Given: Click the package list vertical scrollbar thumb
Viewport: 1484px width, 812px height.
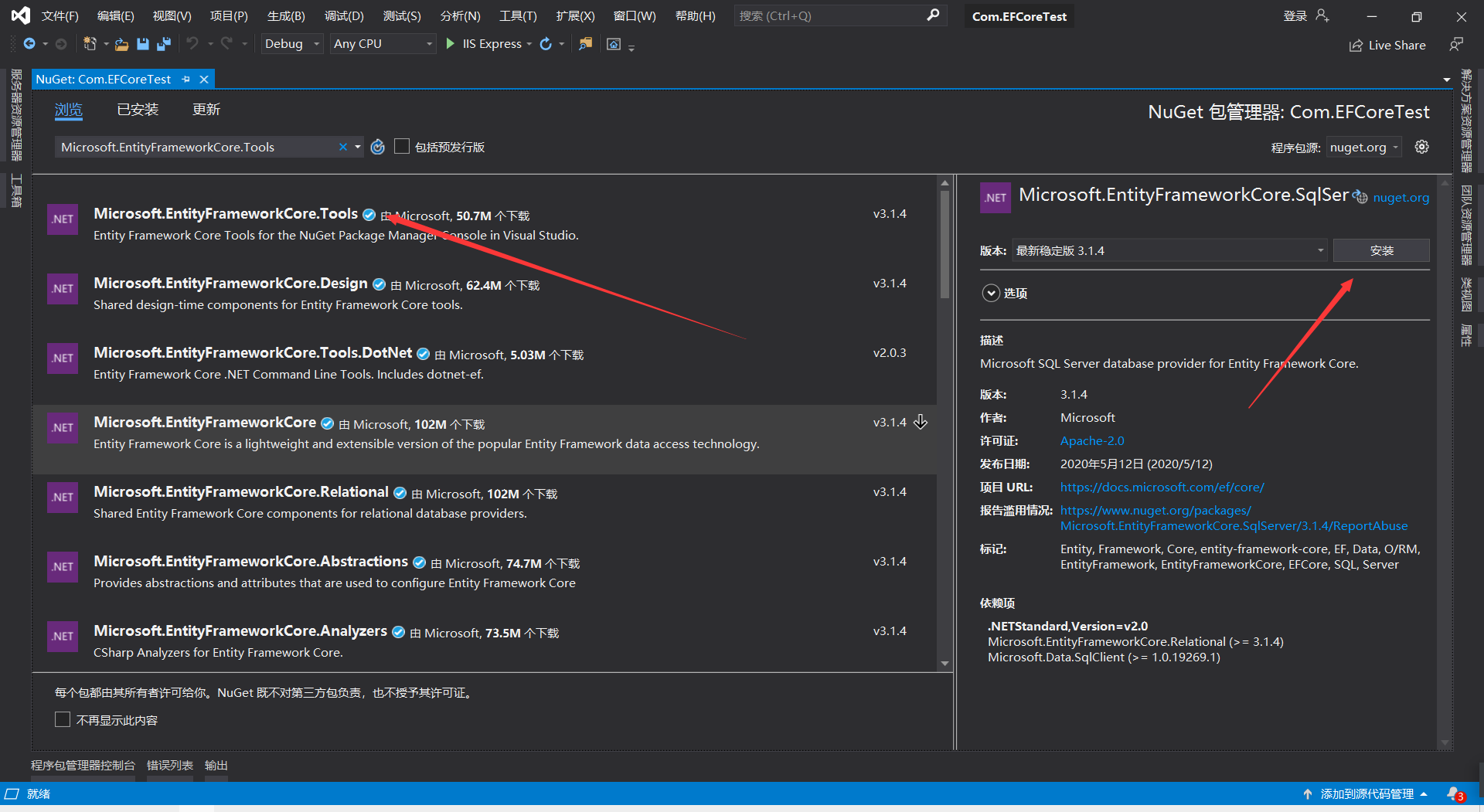Looking at the screenshot, I should click(945, 244).
